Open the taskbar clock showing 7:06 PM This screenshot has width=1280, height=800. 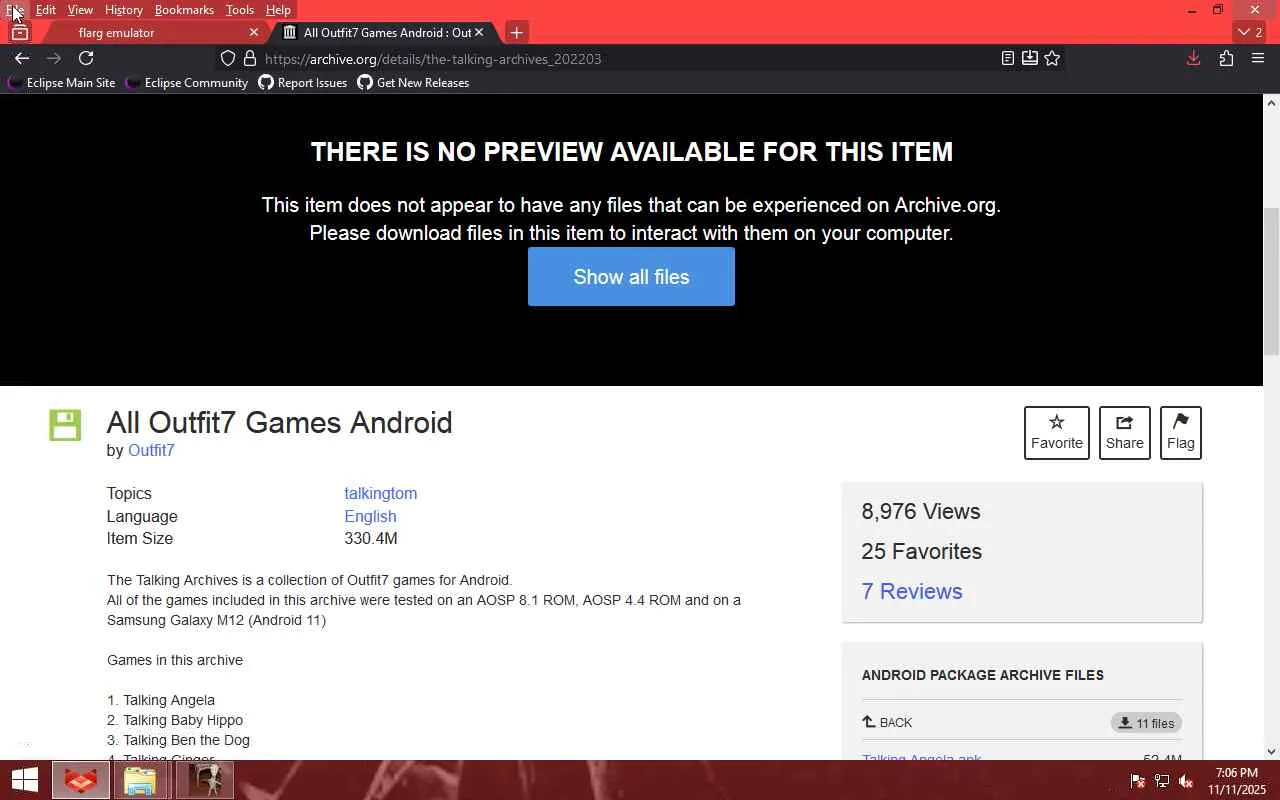click(x=1237, y=781)
